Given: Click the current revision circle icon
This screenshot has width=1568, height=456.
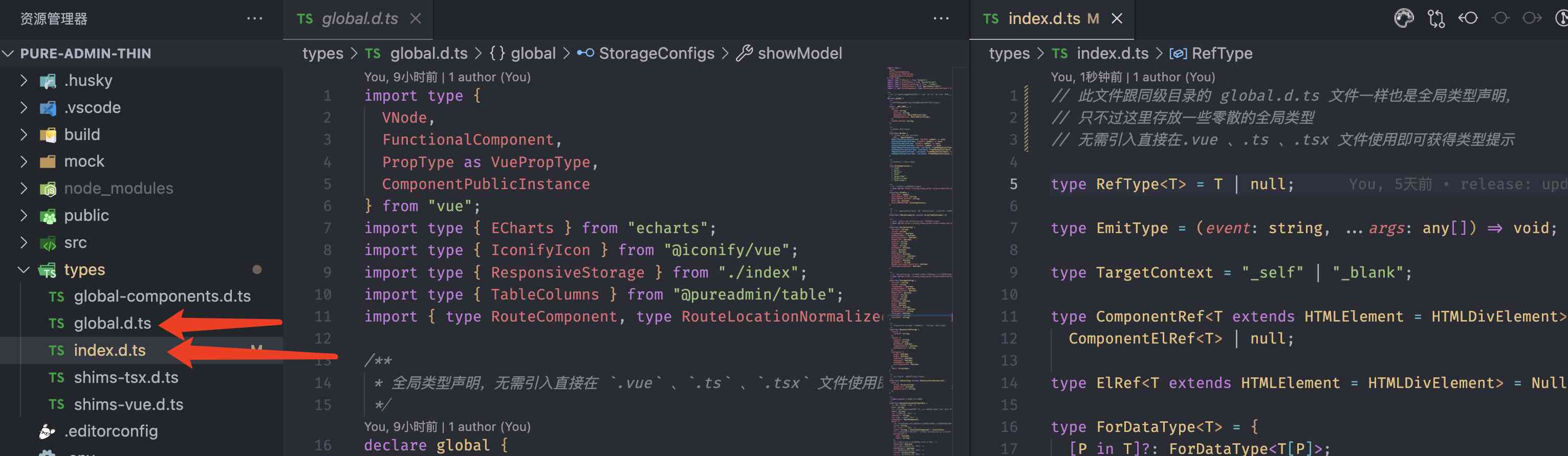Looking at the screenshot, I should click(x=1500, y=18).
